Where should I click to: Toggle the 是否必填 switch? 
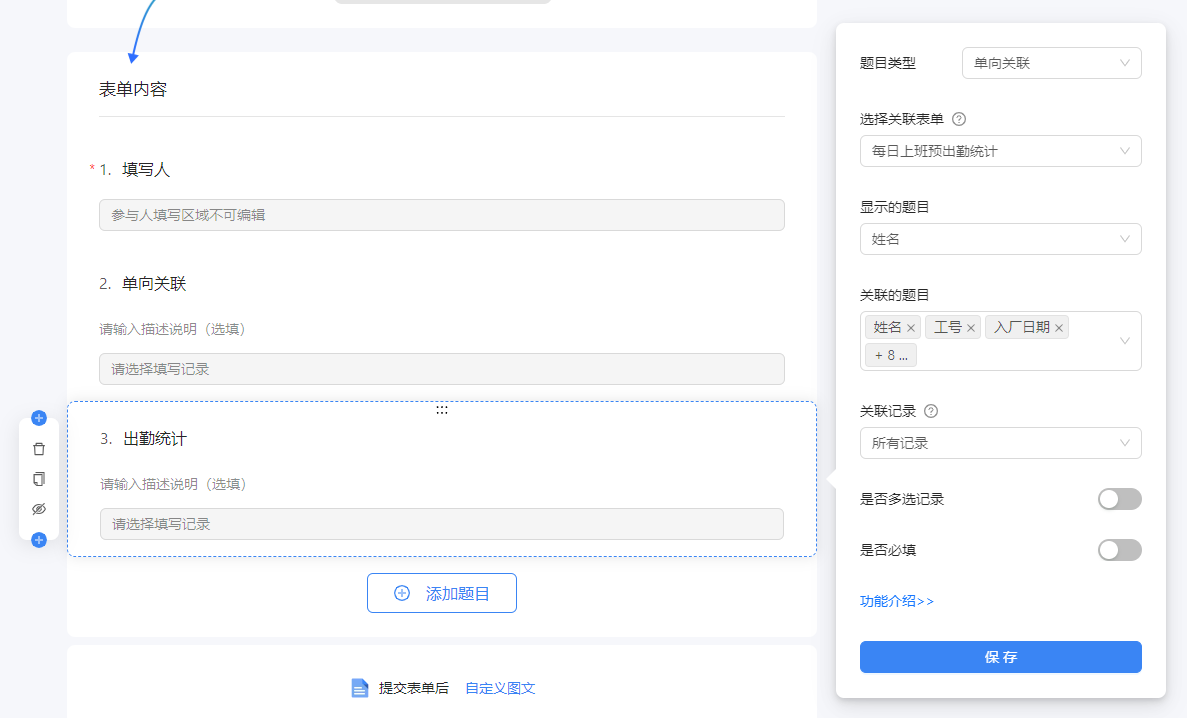tap(1120, 550)
